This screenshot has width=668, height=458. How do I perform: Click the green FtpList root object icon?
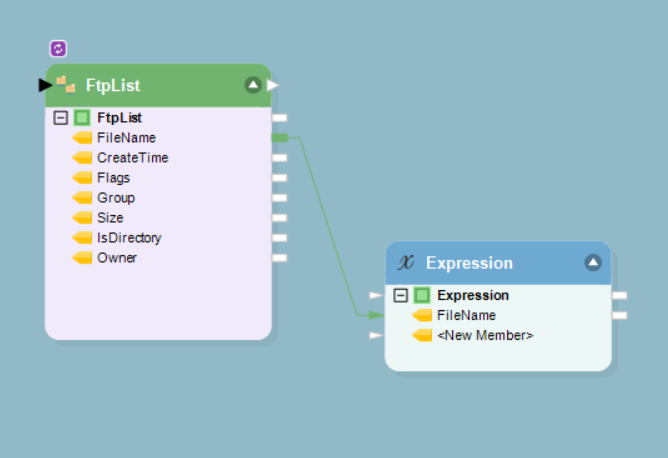point(82,117)
